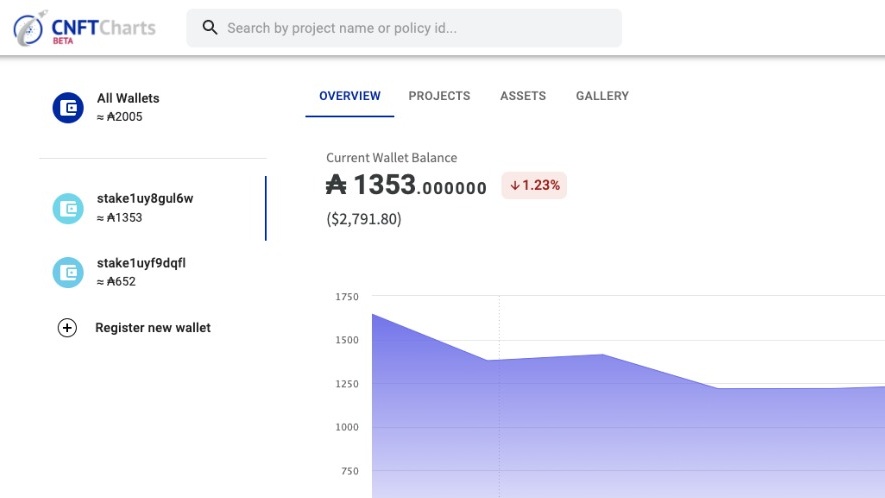Switch to the Gallery tab
This screenshot has height=498, width=885.
(x=602, y=96)
